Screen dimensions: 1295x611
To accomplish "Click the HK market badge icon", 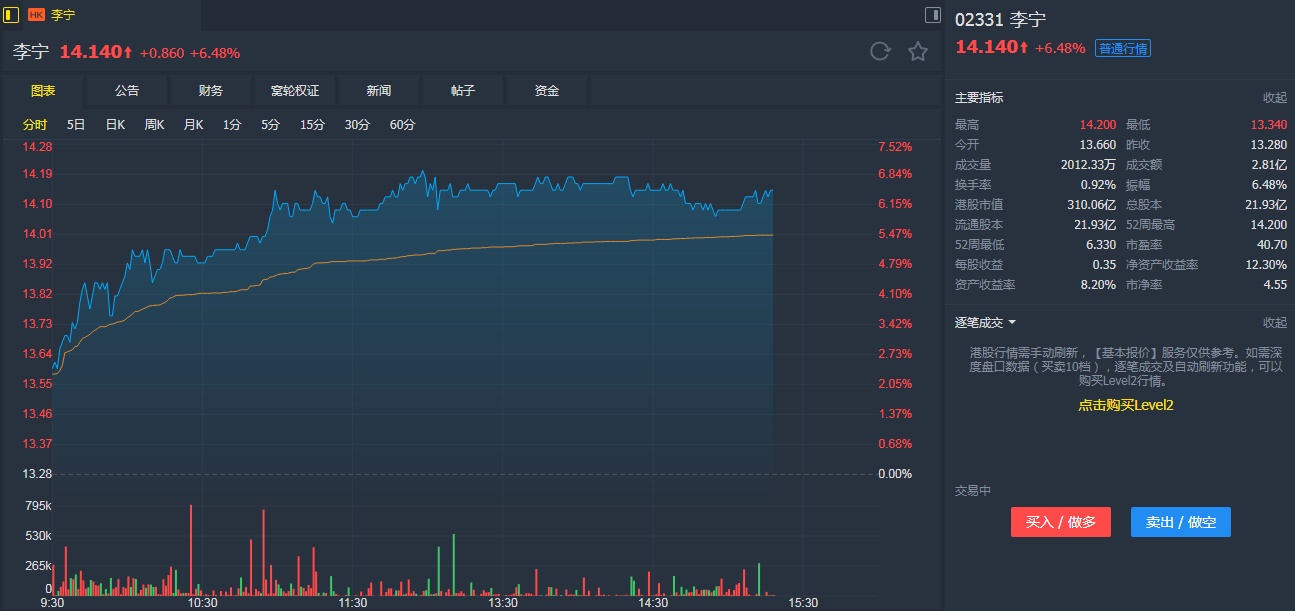I will (36, 15).
